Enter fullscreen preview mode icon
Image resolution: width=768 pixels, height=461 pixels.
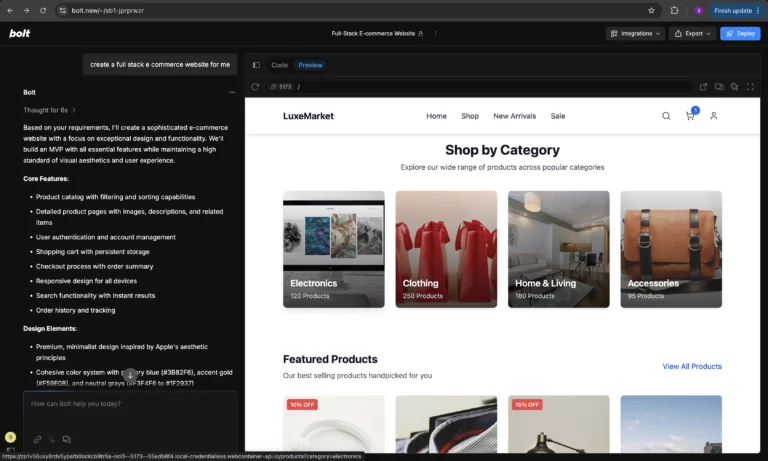(750, 87)
